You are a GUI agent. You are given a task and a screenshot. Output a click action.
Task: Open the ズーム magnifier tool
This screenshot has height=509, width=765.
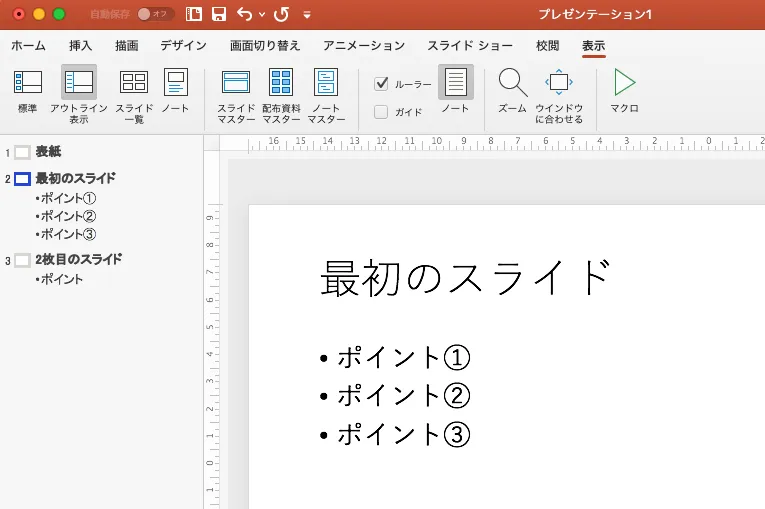coord(512,91)
